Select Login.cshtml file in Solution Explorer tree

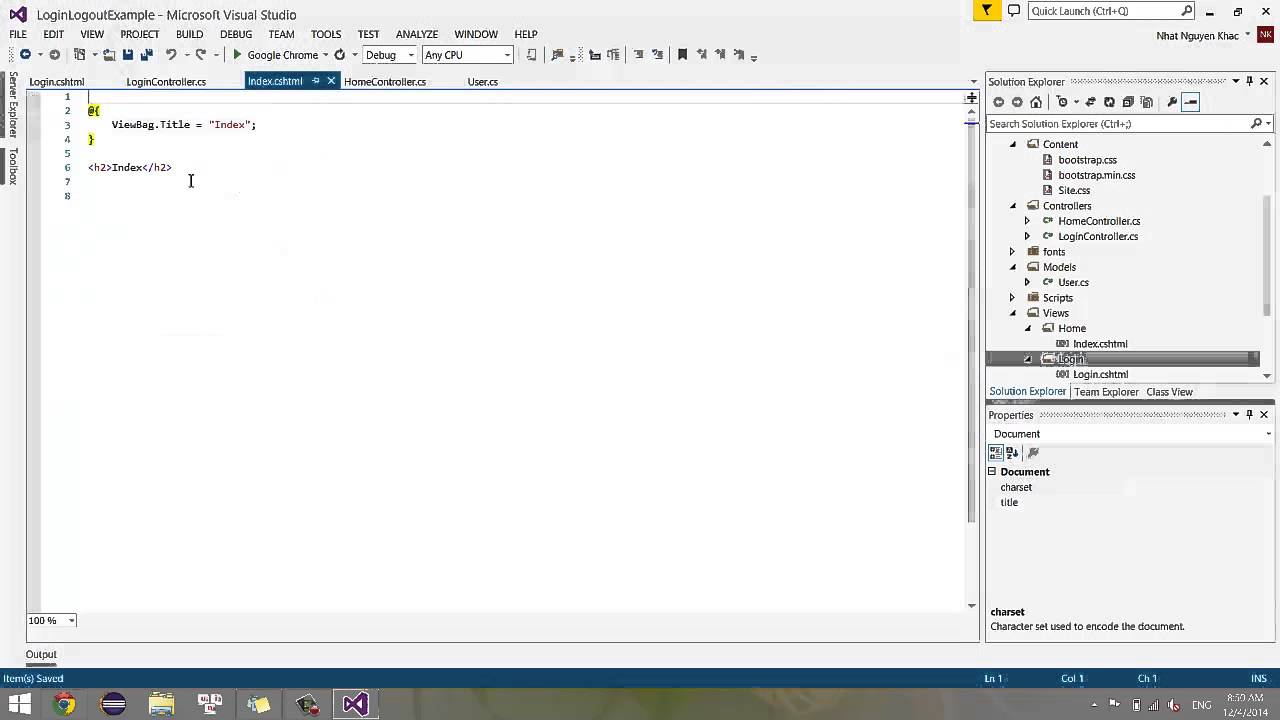click(x=1100, y=374)
